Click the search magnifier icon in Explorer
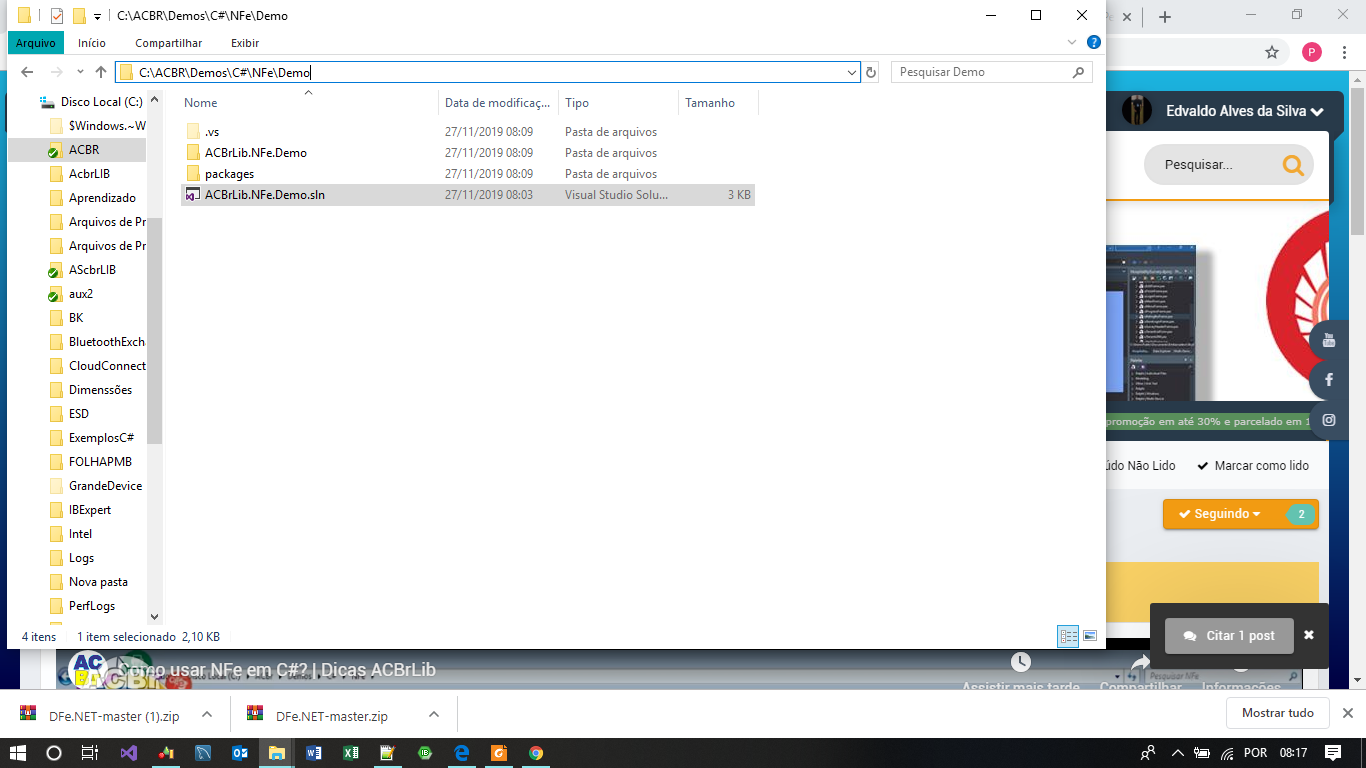The height and width of the screenshot is (768, 1366). point(1078,72)
